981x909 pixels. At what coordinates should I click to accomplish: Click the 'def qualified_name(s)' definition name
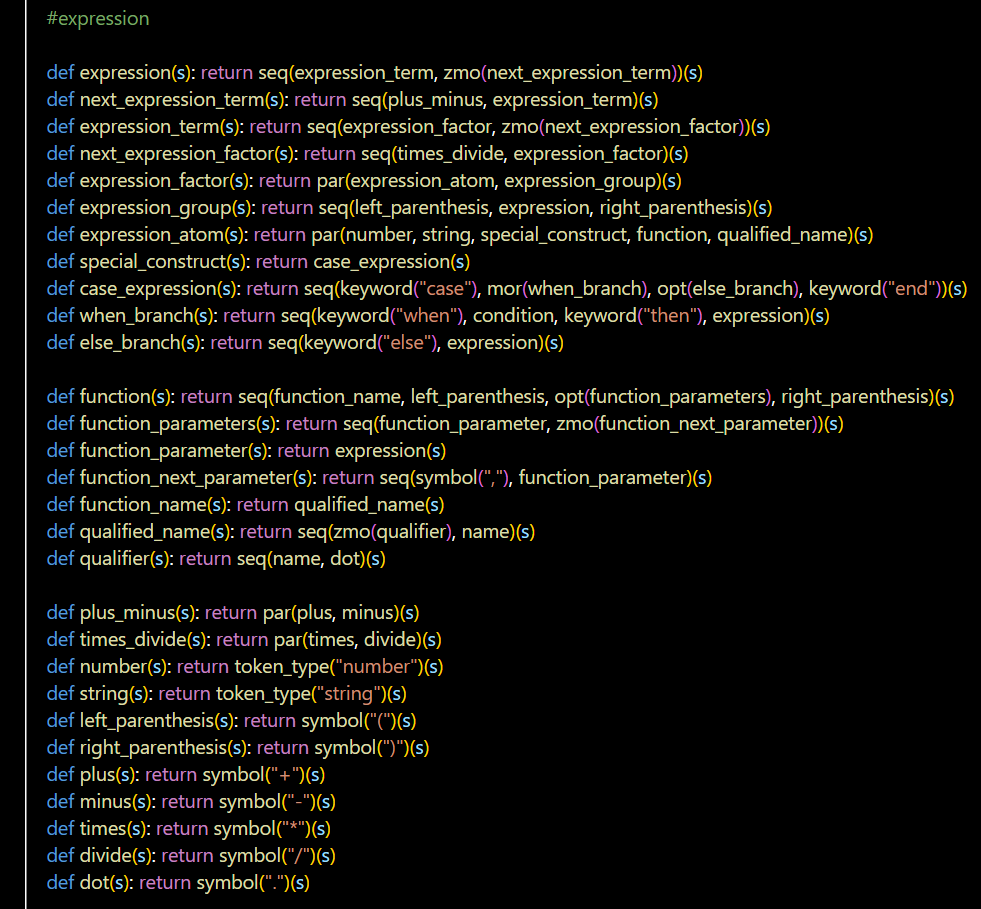pos(145,531)
